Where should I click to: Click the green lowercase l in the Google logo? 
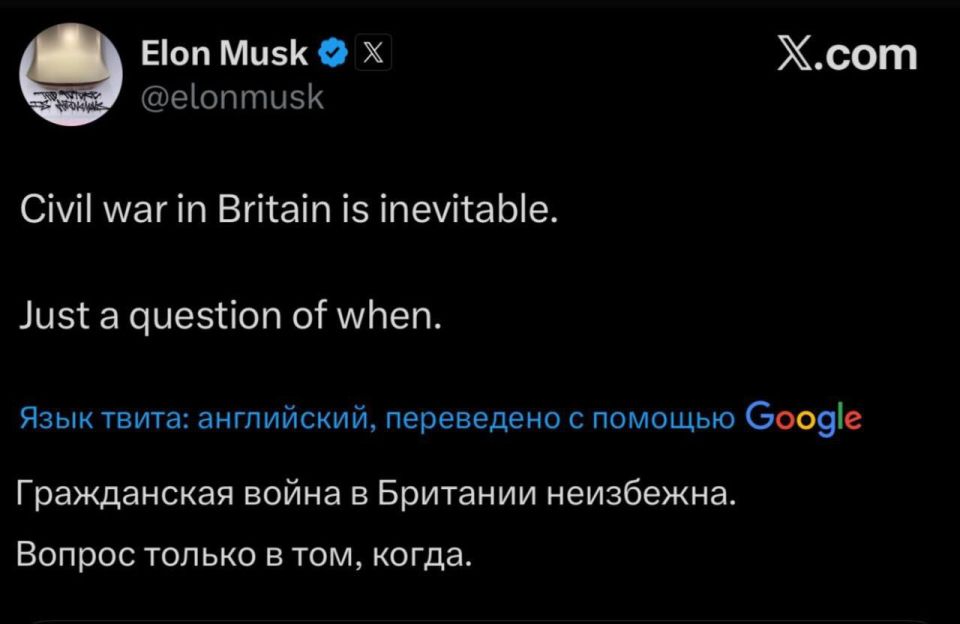tap(840, 415)
